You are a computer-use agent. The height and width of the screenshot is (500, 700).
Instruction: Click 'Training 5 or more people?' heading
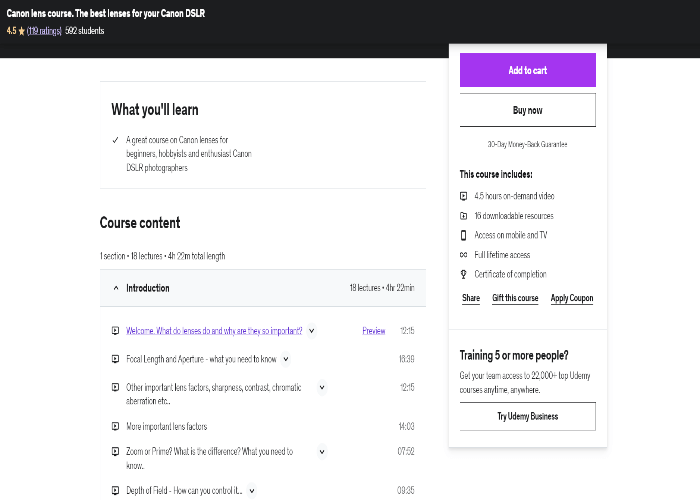(514, 355)
